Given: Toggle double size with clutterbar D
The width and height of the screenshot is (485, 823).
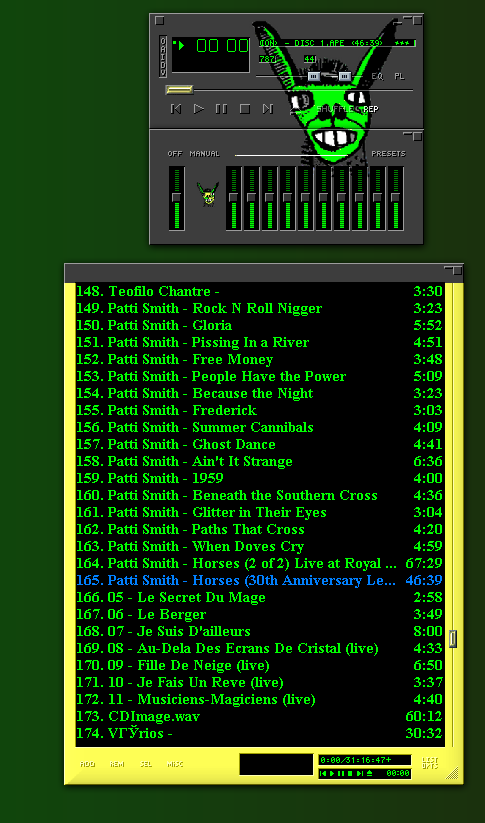Looking at the screenshot, I should [x=163, y=64].
